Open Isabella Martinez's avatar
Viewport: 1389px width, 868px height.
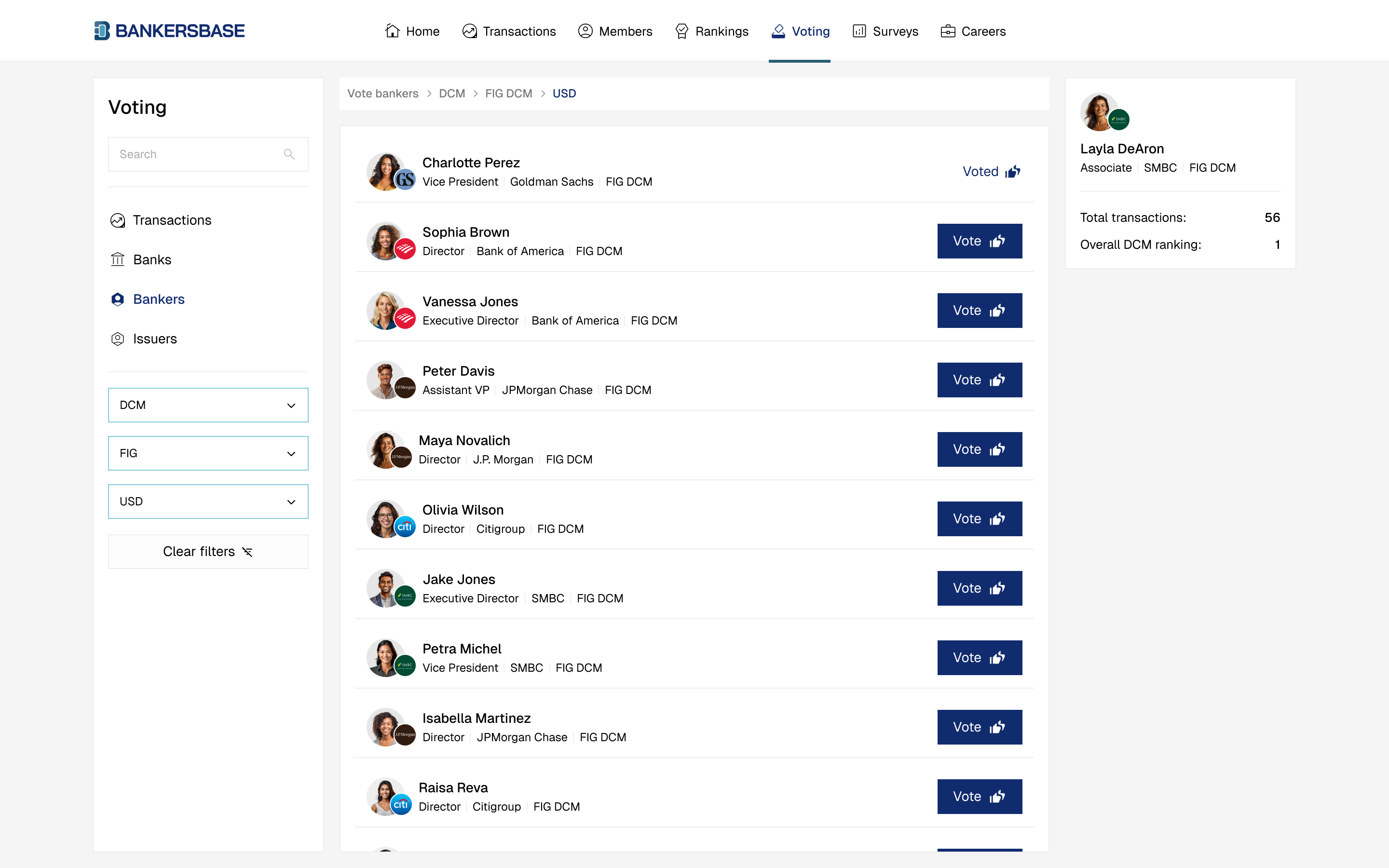[x=386, y=727]
